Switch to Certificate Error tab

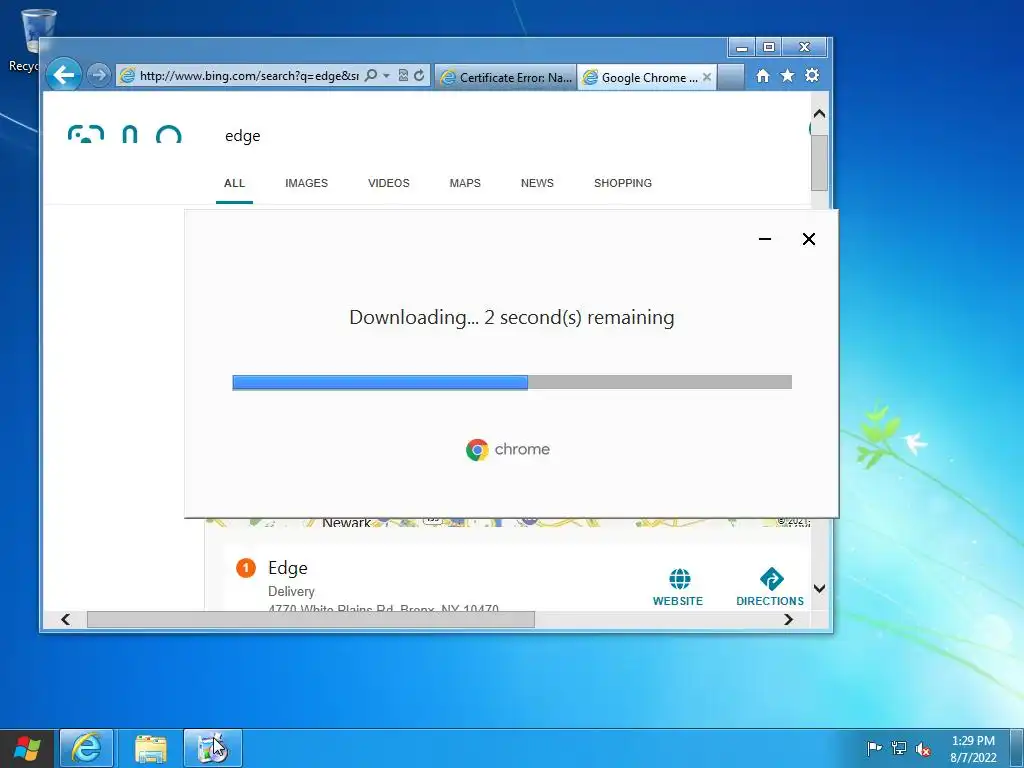[x=505, y=77]
